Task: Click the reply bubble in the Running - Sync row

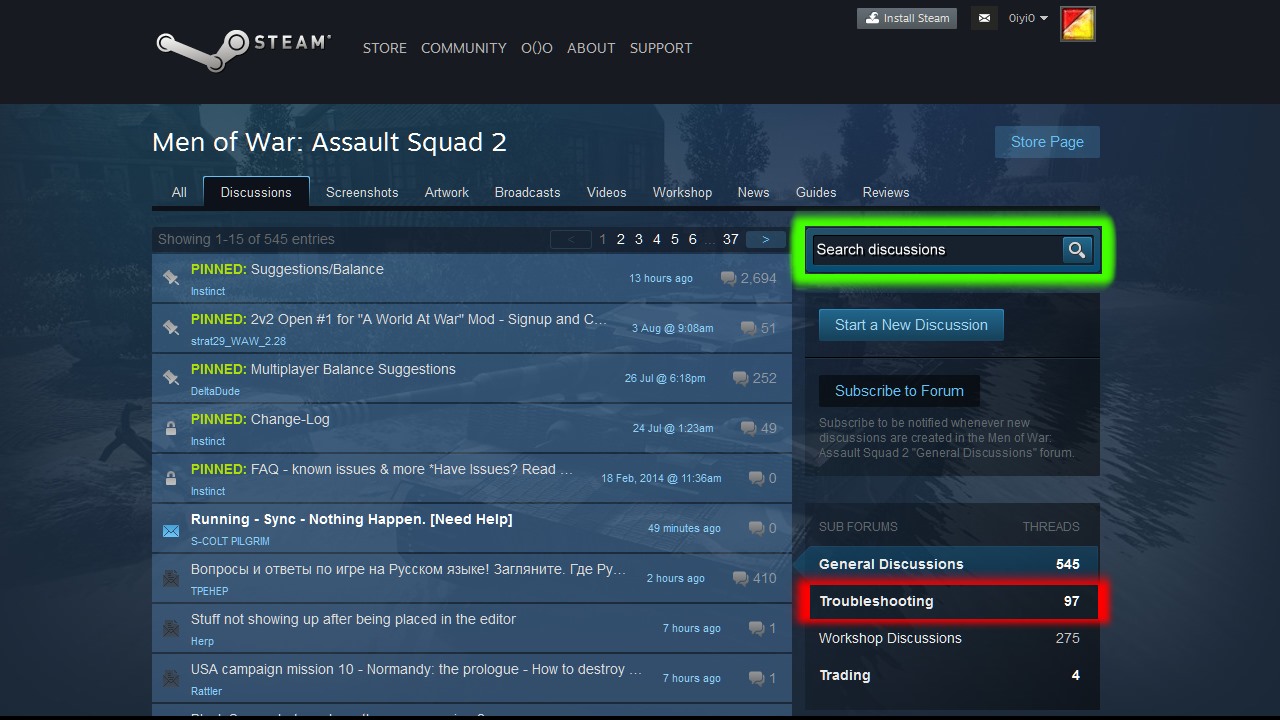Action: tap(756, 528)
